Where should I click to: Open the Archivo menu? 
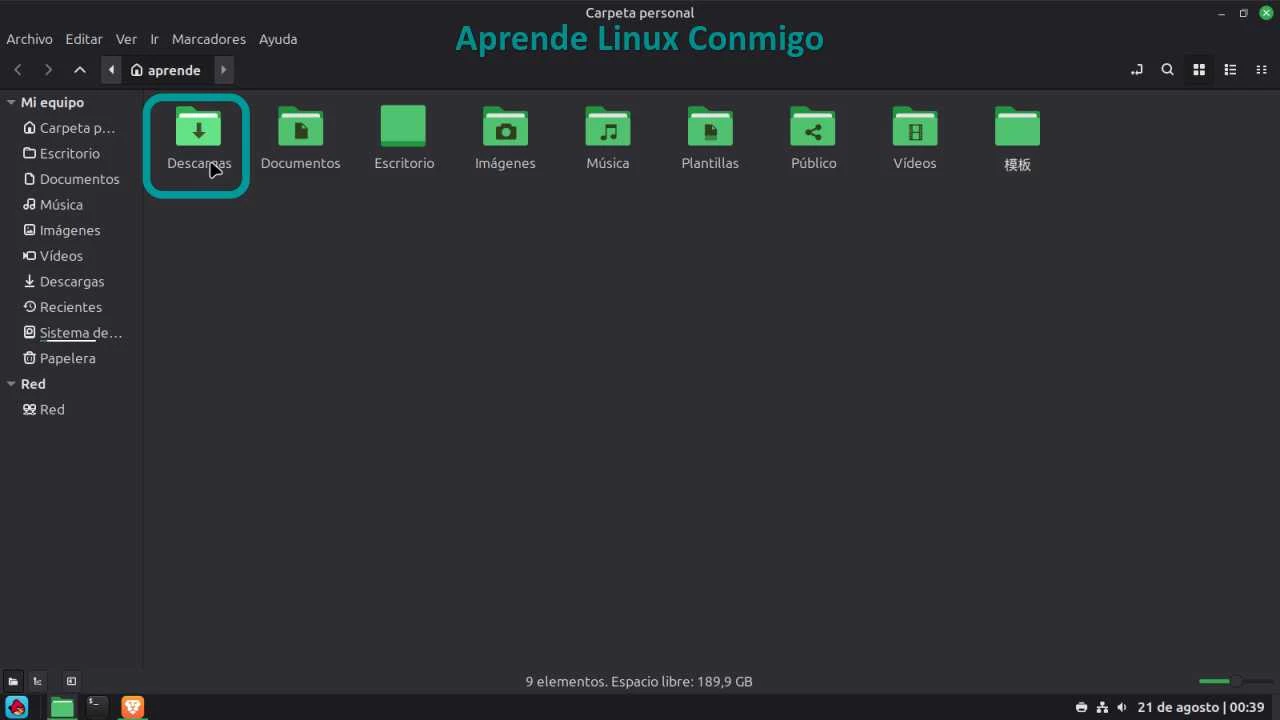(x=29, y=39)
